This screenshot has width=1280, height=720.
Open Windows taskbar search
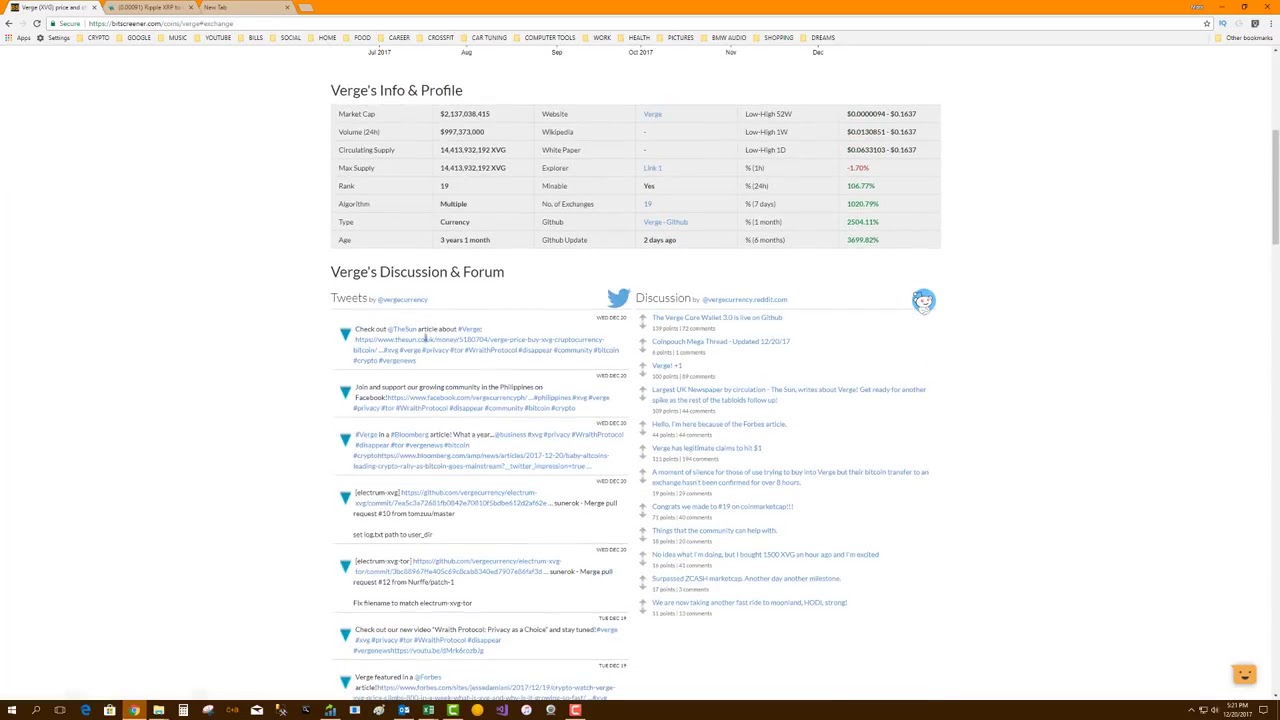point(36,711)
